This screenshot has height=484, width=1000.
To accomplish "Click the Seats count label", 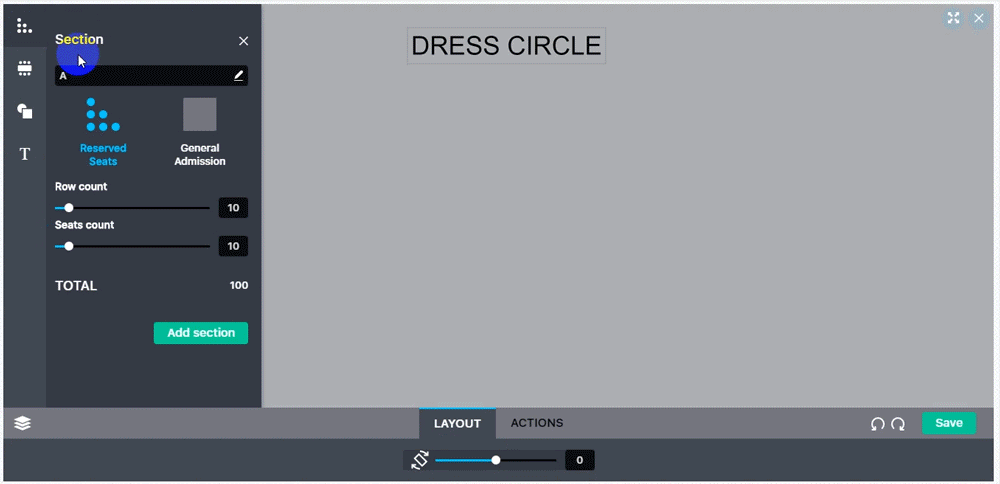I will (84, 225).
